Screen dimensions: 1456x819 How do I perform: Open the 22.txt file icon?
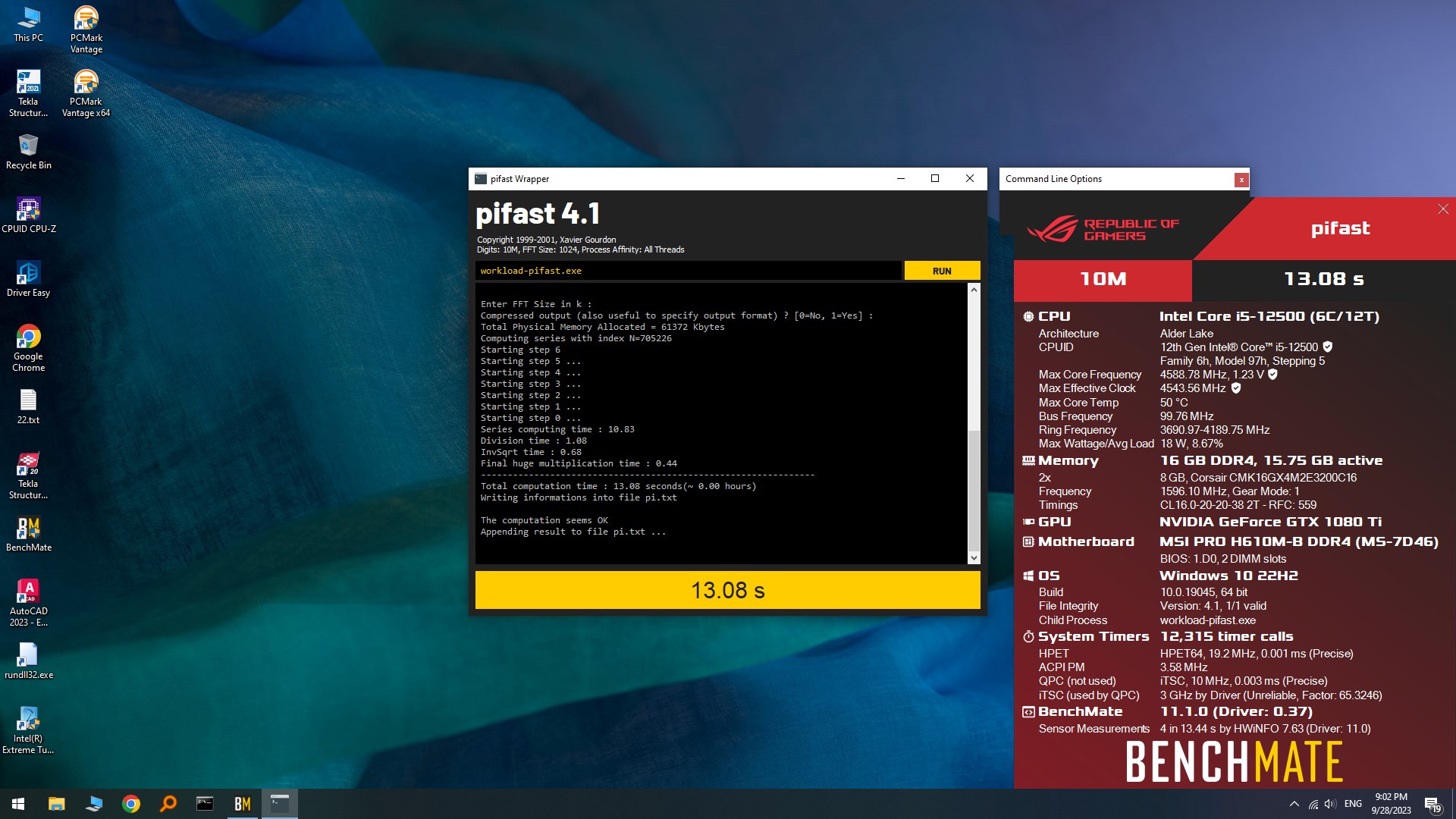(28, 406)
